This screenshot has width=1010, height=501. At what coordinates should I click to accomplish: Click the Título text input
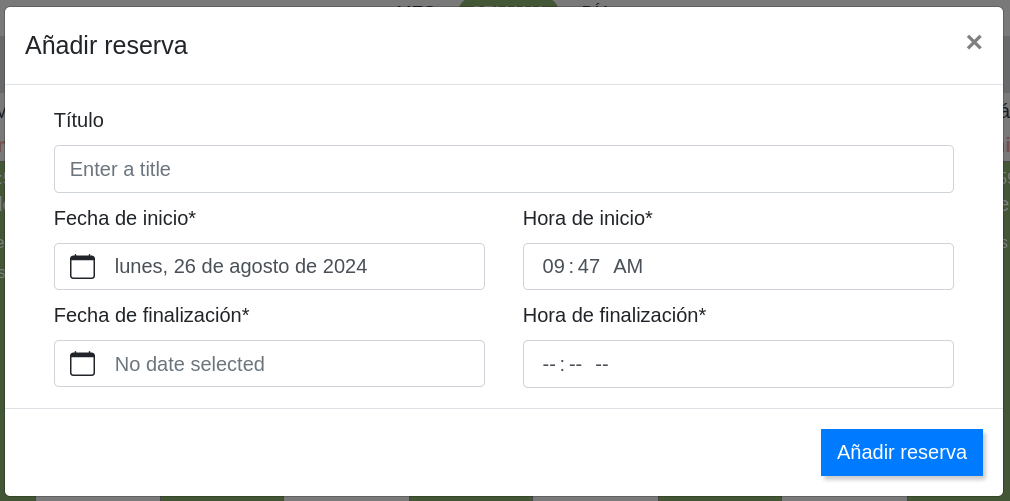pyautogui.click(x=503, y=169)
